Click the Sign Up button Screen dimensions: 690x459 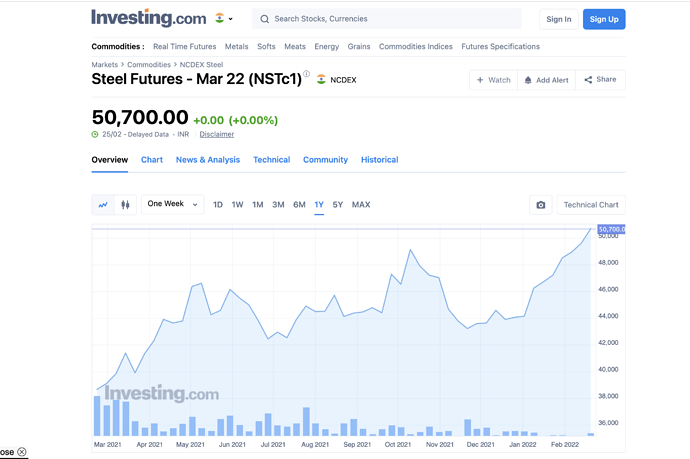604,19
